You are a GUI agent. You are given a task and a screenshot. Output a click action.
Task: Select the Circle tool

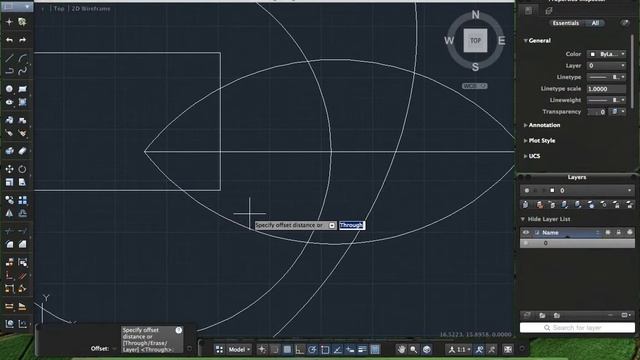click(x=9, y=89)
